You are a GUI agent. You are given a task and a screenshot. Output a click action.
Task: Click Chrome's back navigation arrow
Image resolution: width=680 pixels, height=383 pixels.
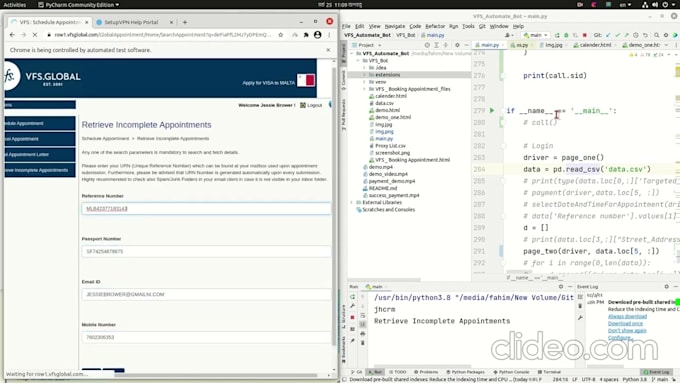point(12,35)
